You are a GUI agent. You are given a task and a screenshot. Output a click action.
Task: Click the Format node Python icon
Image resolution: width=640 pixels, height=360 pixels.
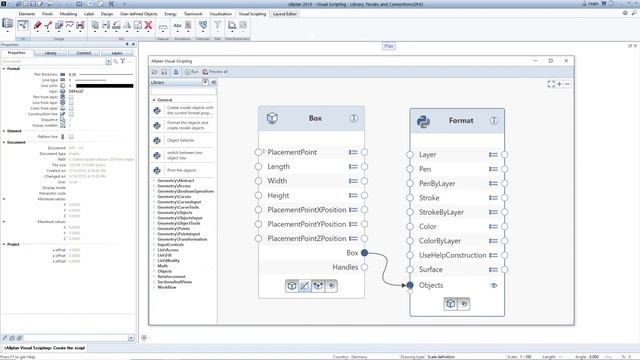[x=423, y=121]
